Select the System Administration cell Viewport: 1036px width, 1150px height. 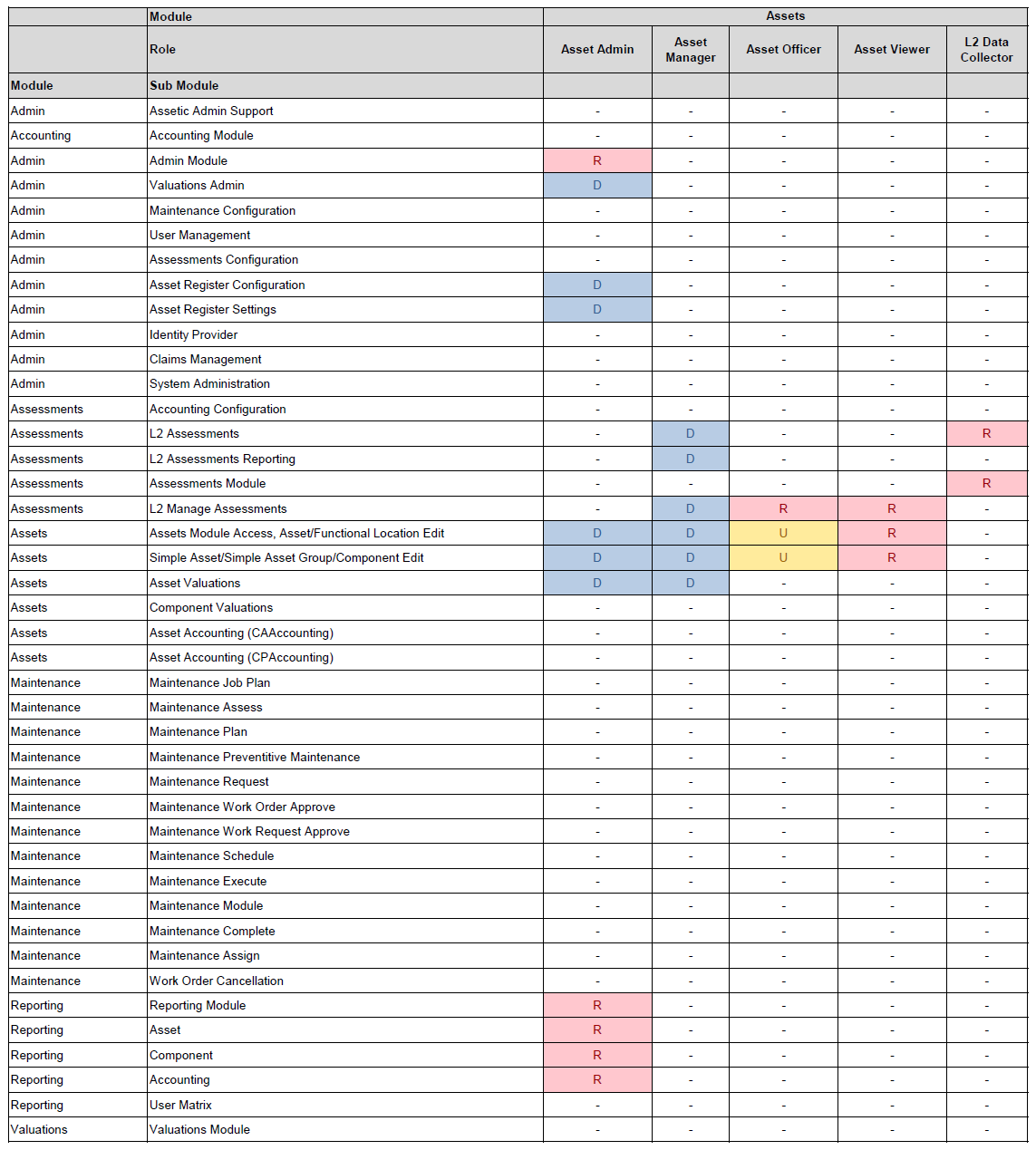point(345,383)
